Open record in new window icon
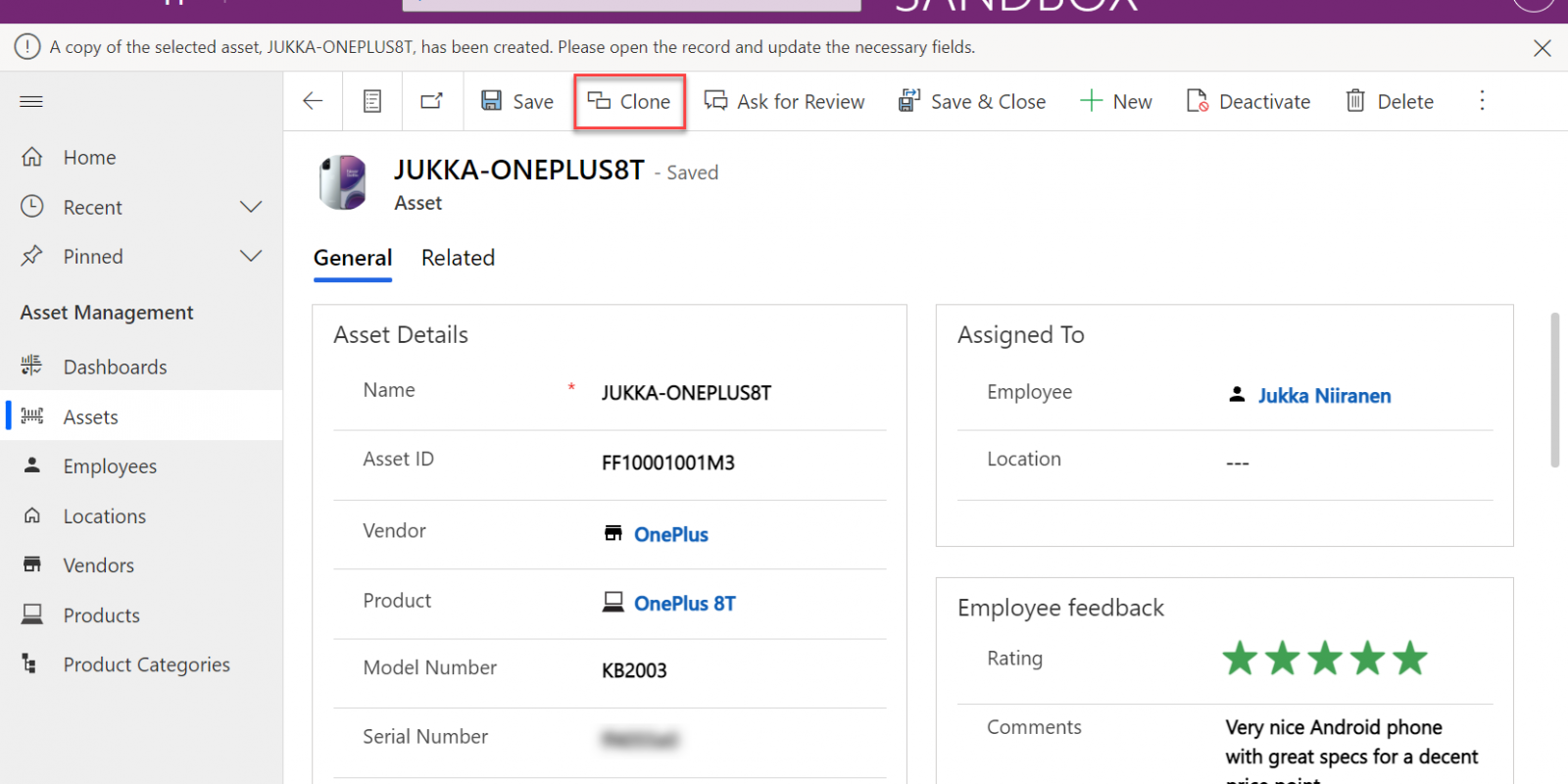This screenshot has height=784, width=1568. [432, 101]
